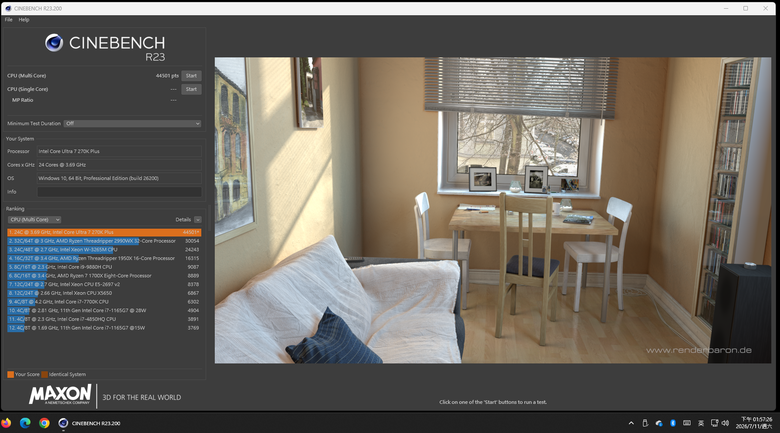
Task: Open the volume speaker tray icon
Action: 725,423
